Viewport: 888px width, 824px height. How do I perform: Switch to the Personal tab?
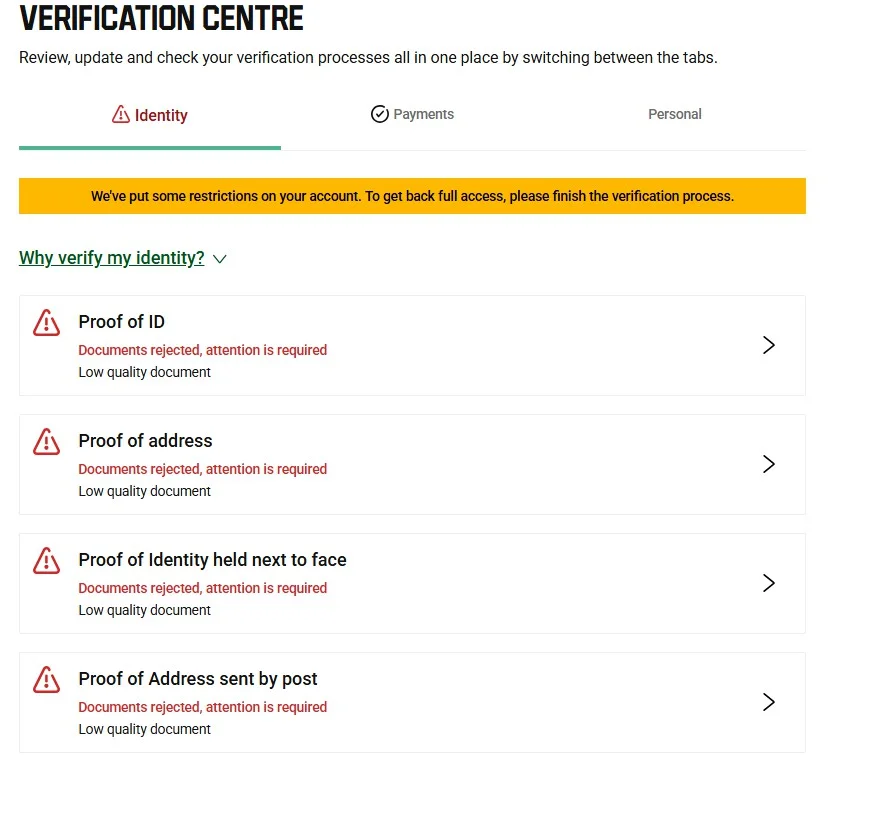674,114
